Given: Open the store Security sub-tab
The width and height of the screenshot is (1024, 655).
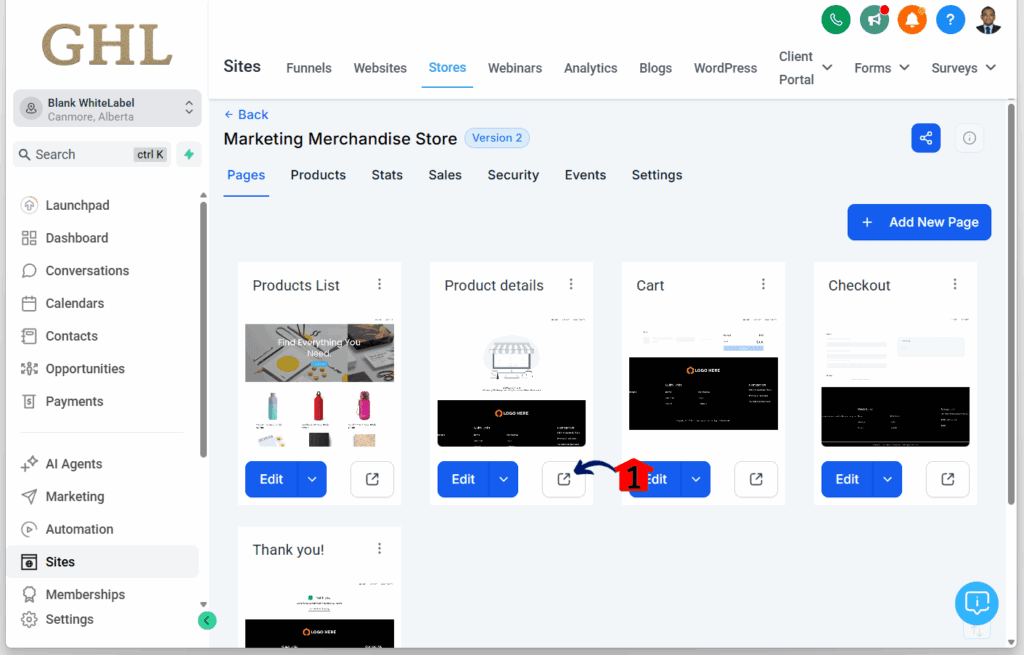Looking at the screenshot, I should tap(513, 175).
